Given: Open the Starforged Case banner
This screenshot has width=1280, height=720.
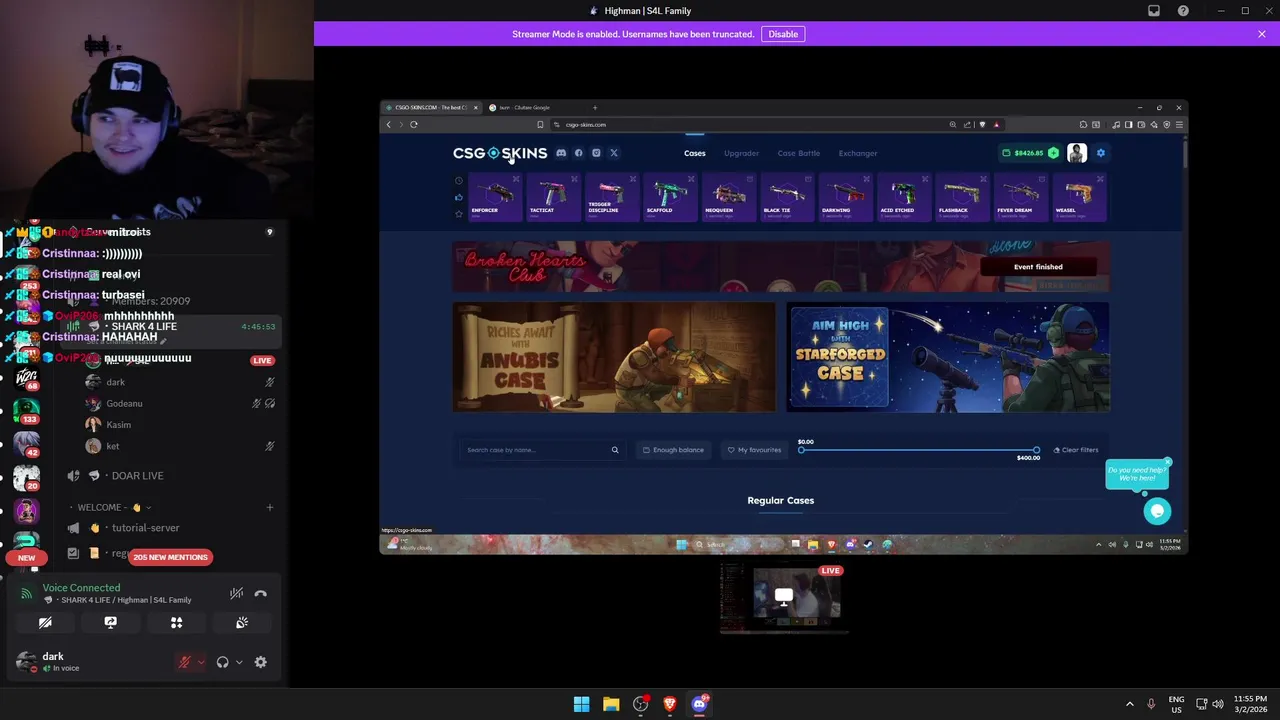Looking at the screenshot, I should 948,357.
